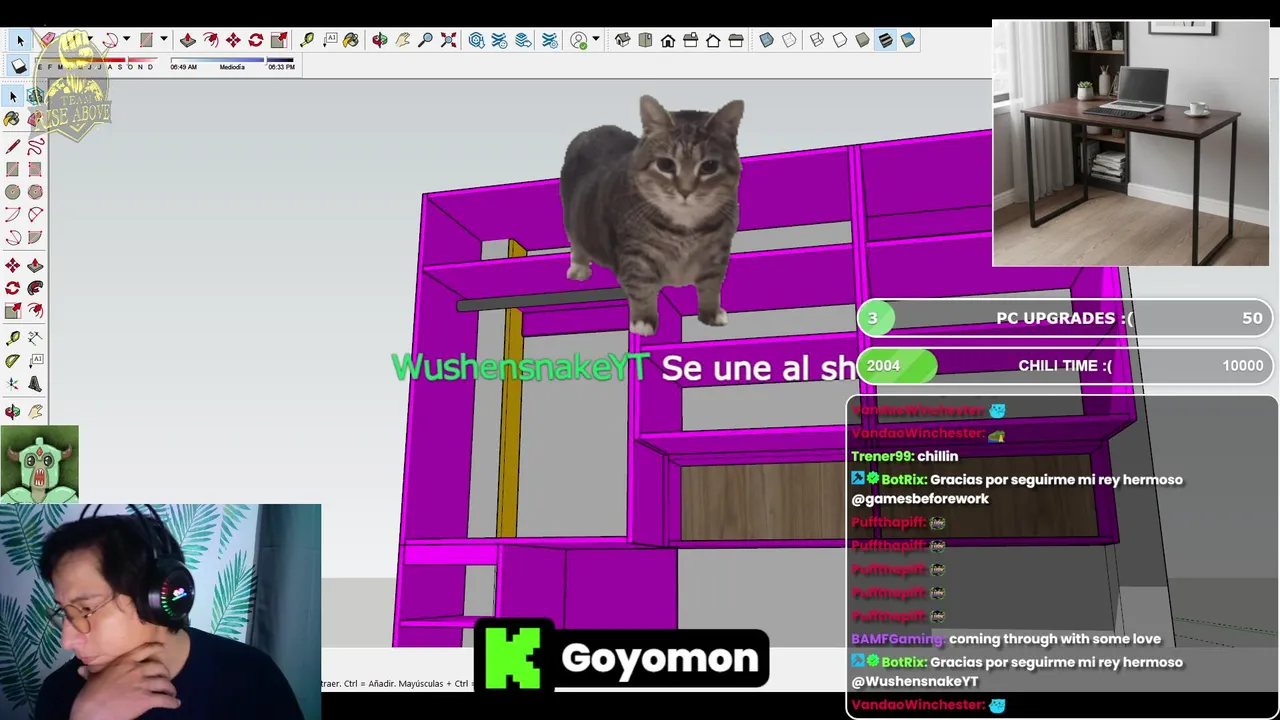Select the yellow vertical board
This screenshot has height=720, width=1280.
(x=511, y=420)
